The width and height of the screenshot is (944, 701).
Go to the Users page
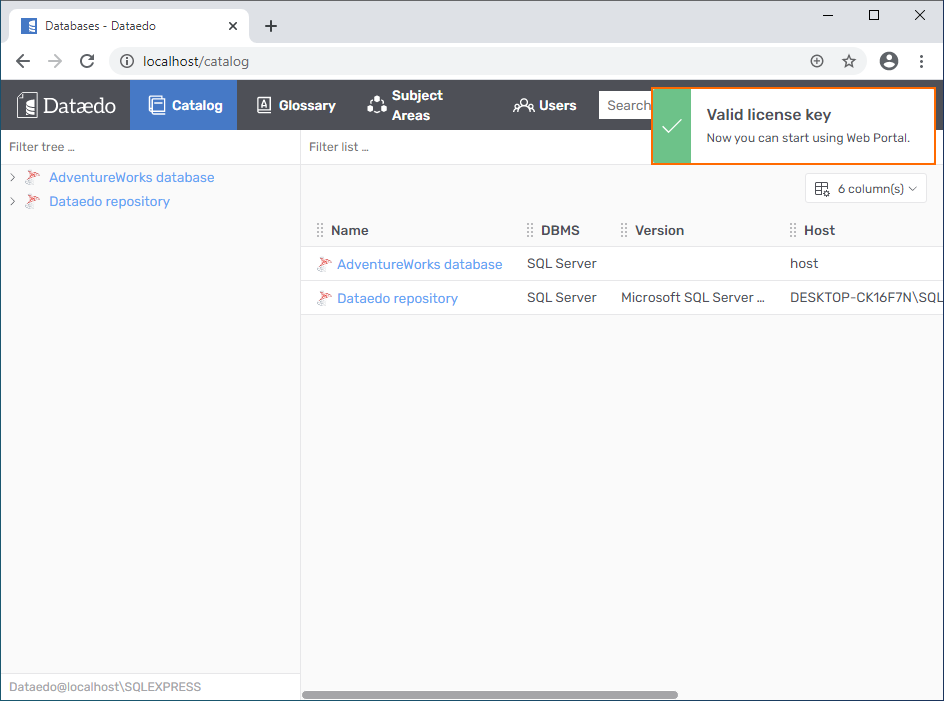(x=545, y=105)
